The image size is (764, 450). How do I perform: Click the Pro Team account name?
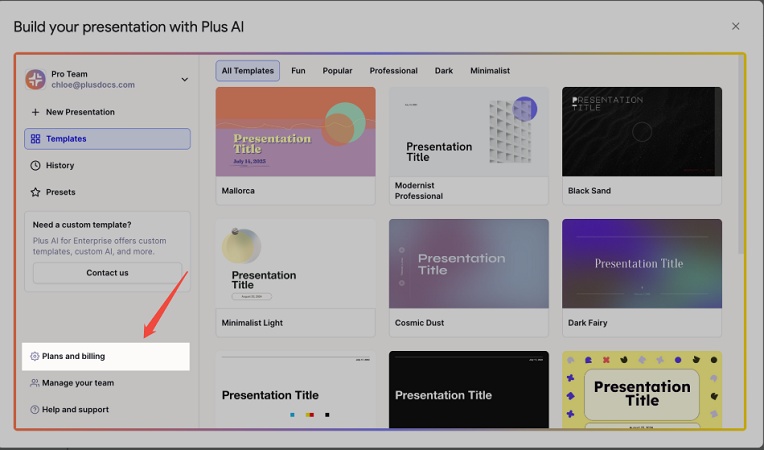click(69, 74)
